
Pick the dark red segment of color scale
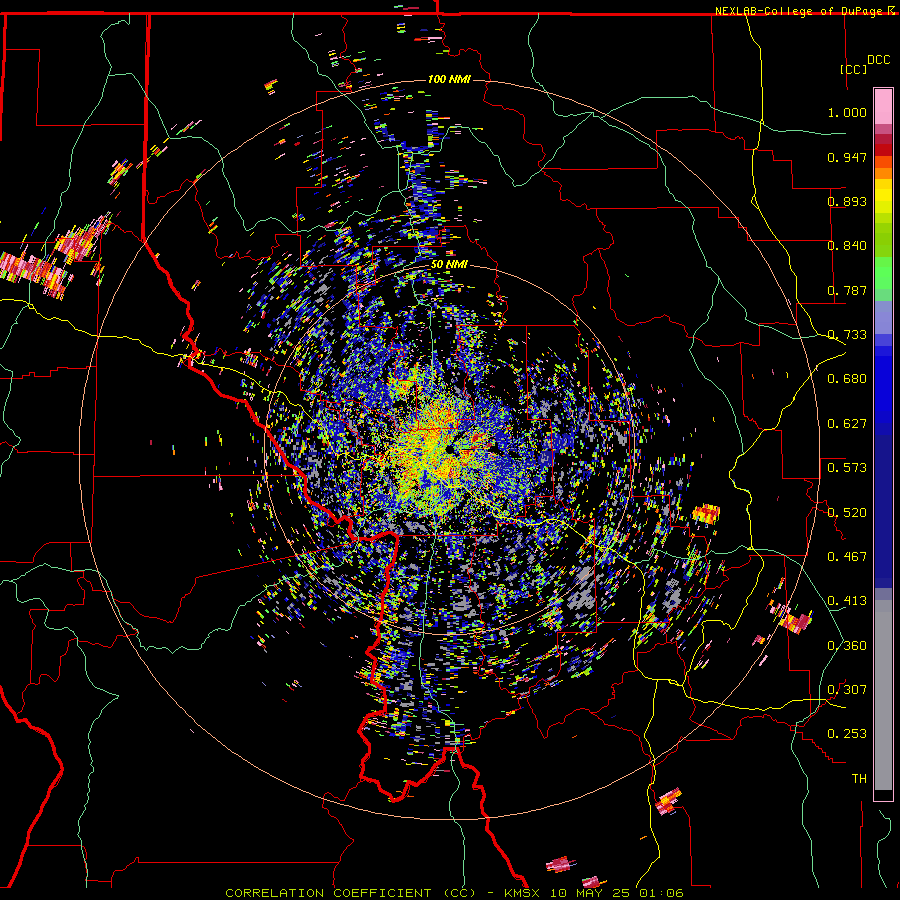[x=883, y=149]
